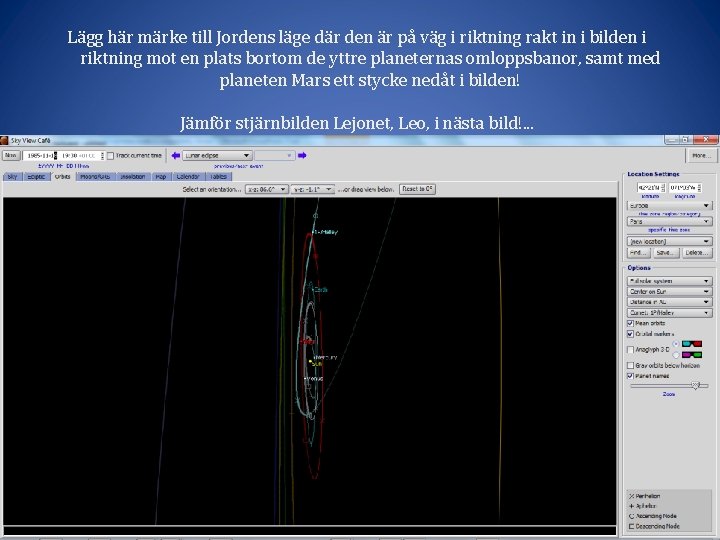
Task: Click the 1P/Halley comet label
Action: pyautogui.click(x=326, y=232)
